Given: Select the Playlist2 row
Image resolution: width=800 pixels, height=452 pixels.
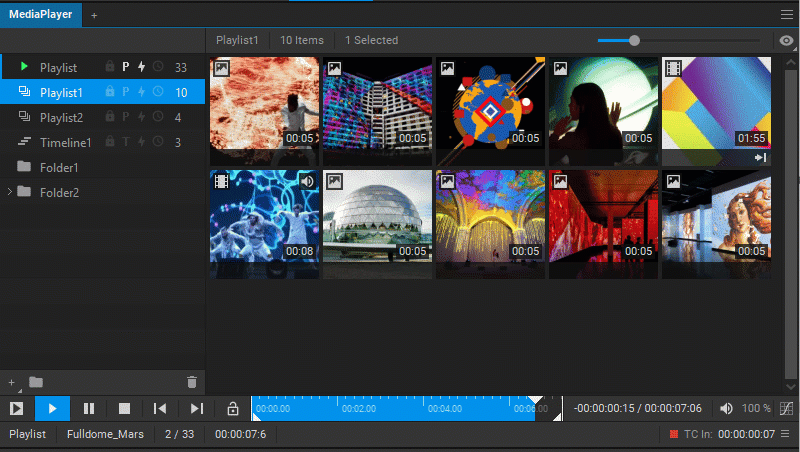Looking at the screenshot, I should pos(103,117).
